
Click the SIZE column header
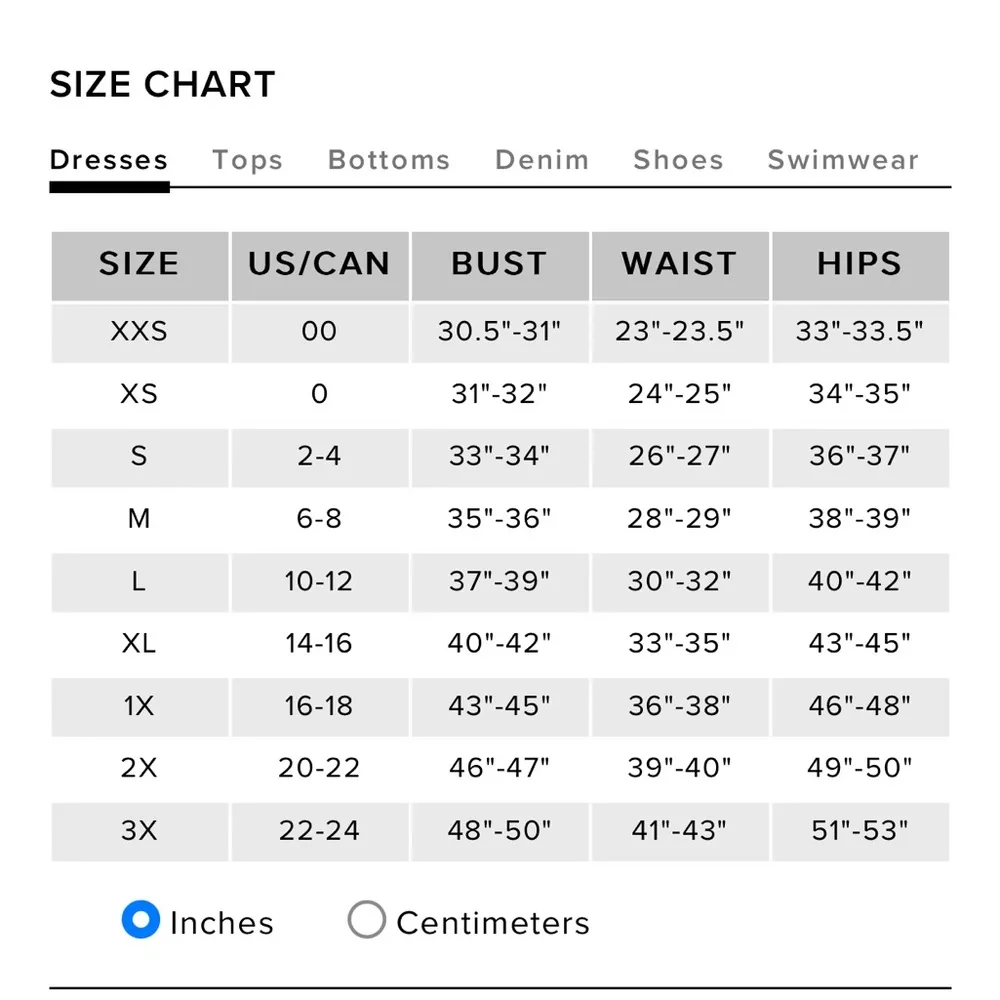[139, 264]
